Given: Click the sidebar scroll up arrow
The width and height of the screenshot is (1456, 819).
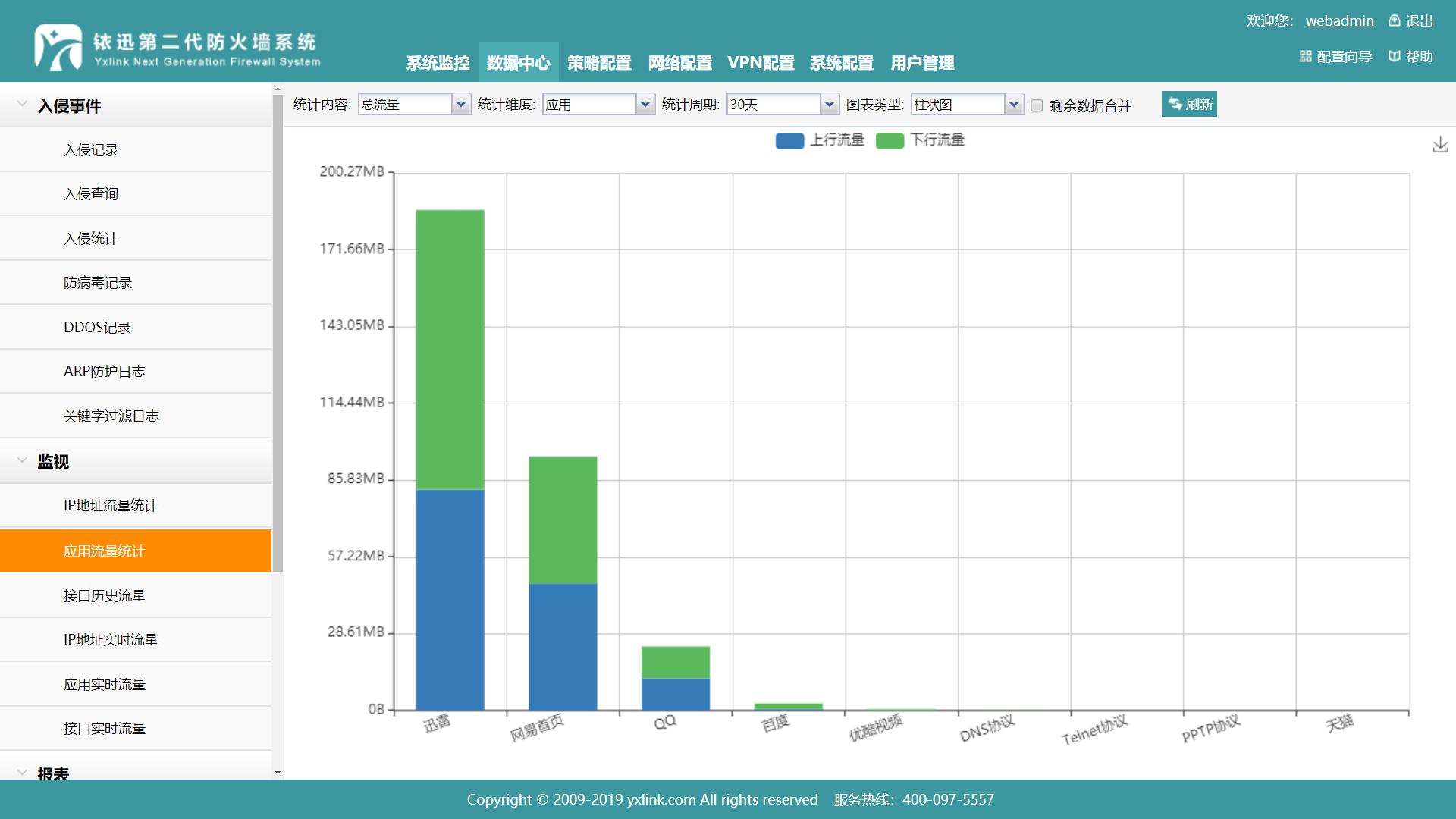Looking at the screenshot, I should (x=278, y=89).
